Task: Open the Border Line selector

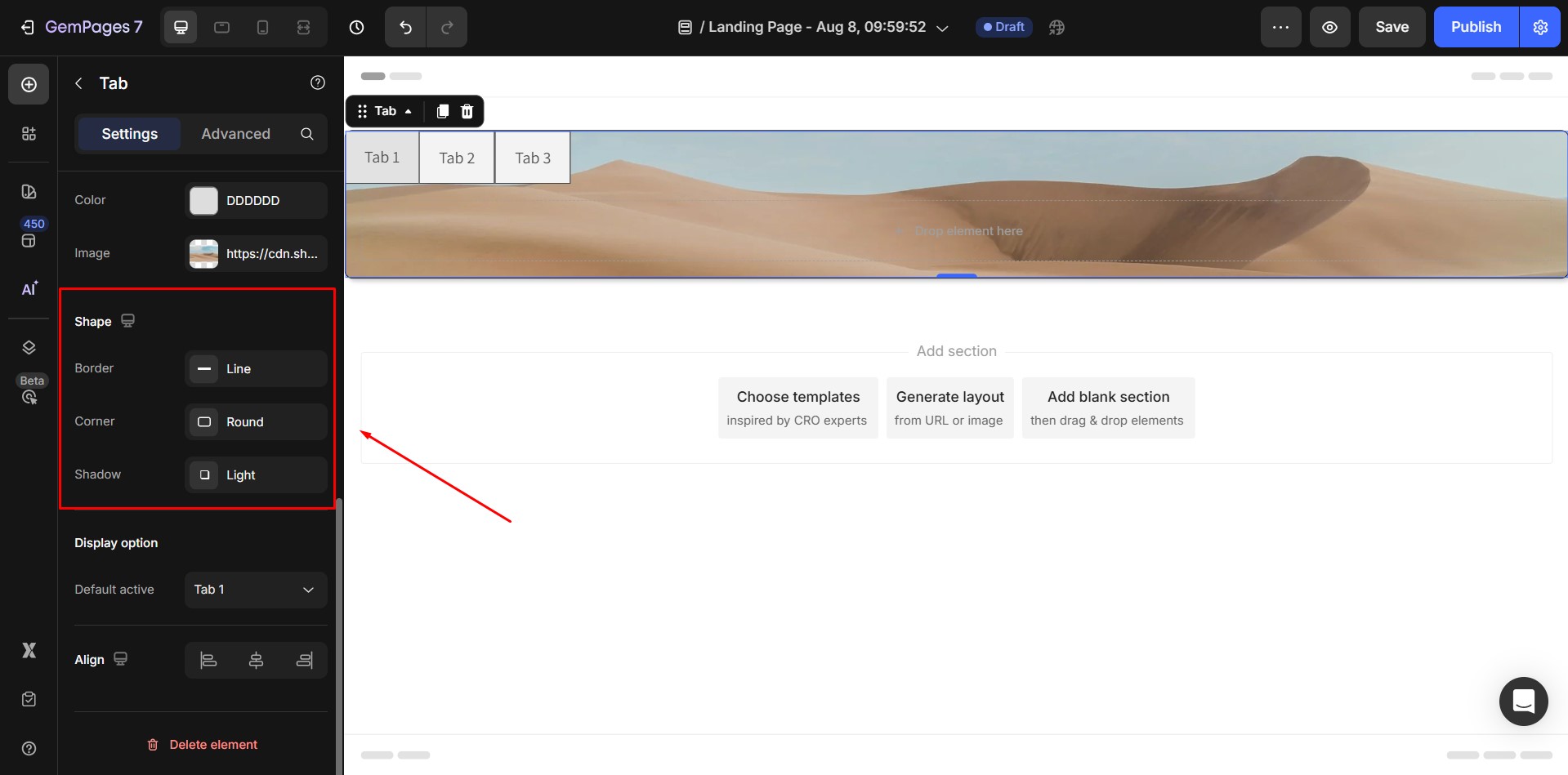Action: point(255,369)
